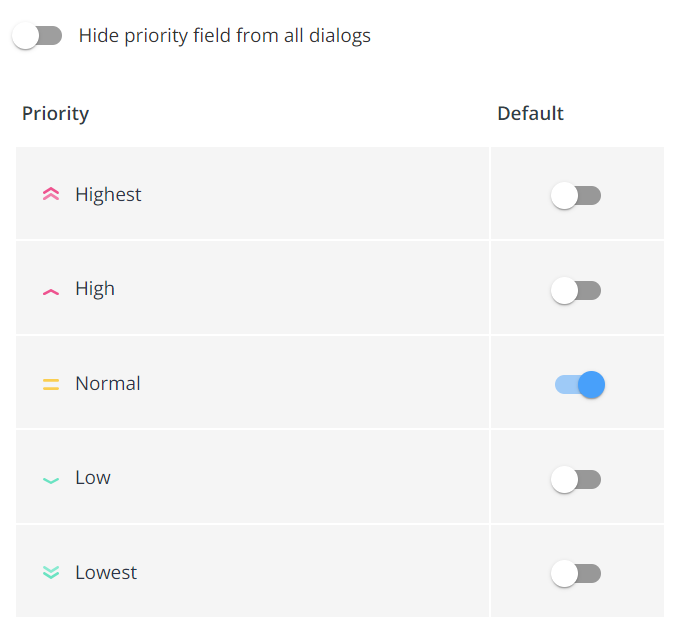Select the Normal priority label
The width and height of the screenshot is (683, 632).
[108, 383]
